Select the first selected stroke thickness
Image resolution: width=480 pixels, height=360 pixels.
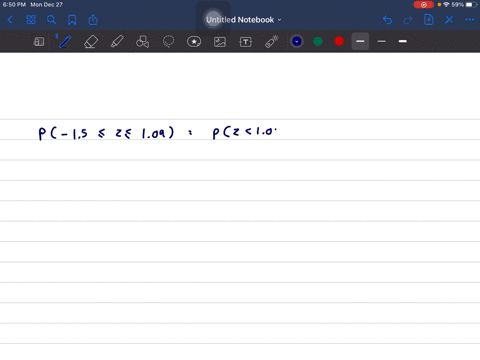click(x=360, y=41)
